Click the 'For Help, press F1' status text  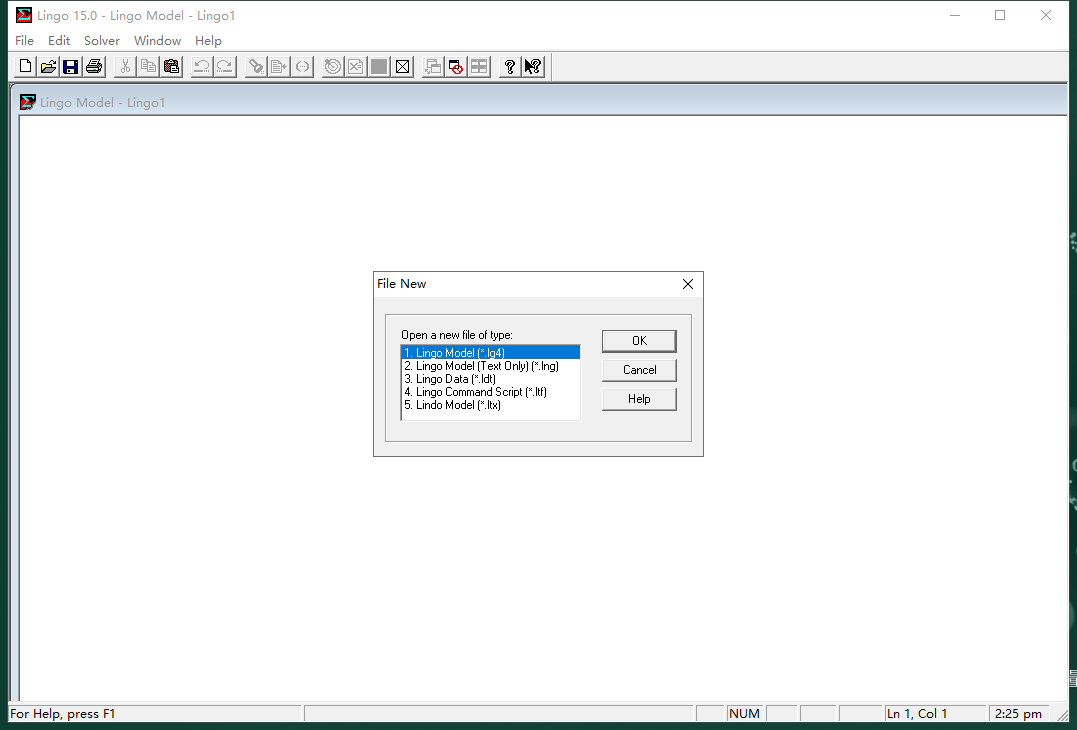[x=63, y=714]
